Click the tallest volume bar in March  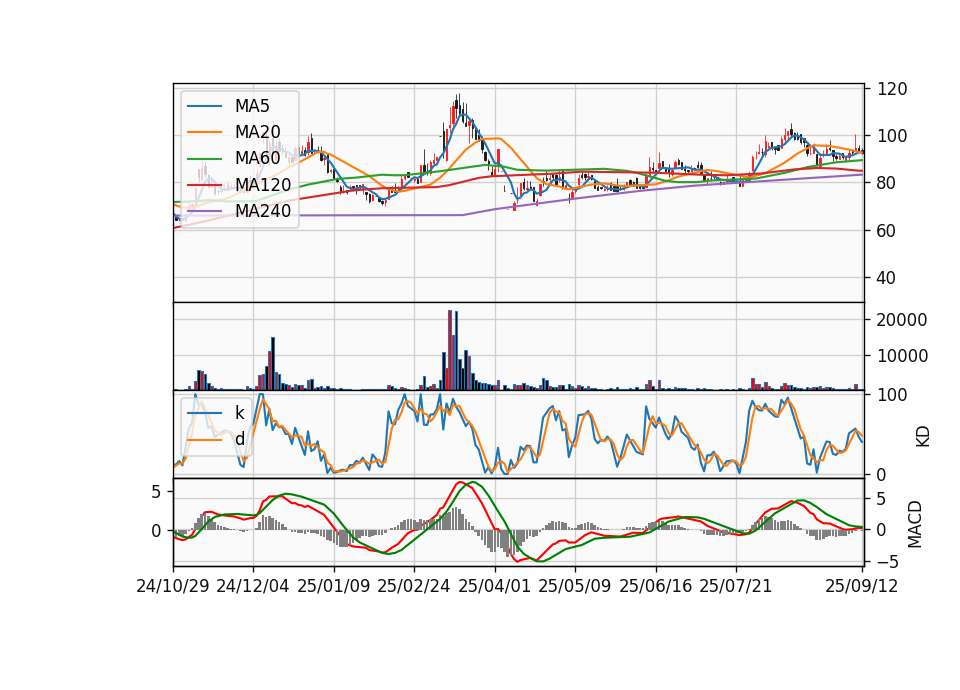[450, 350]
